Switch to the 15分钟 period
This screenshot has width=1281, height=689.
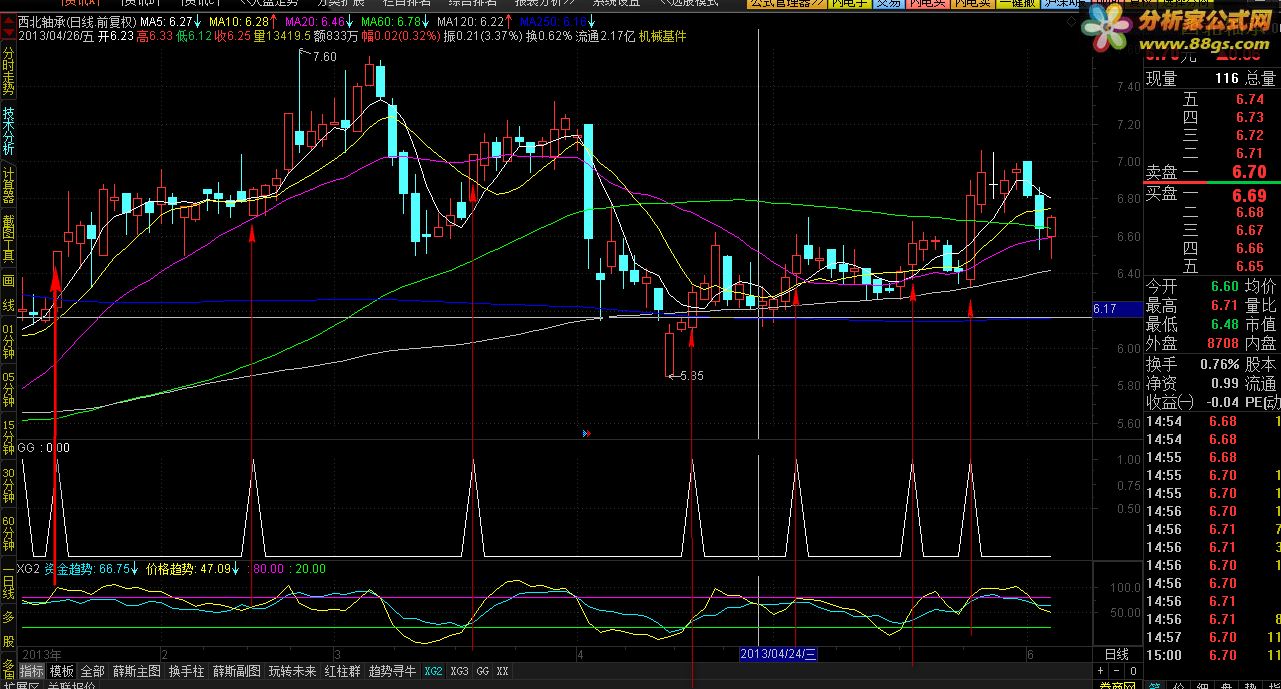pos(8,438)
